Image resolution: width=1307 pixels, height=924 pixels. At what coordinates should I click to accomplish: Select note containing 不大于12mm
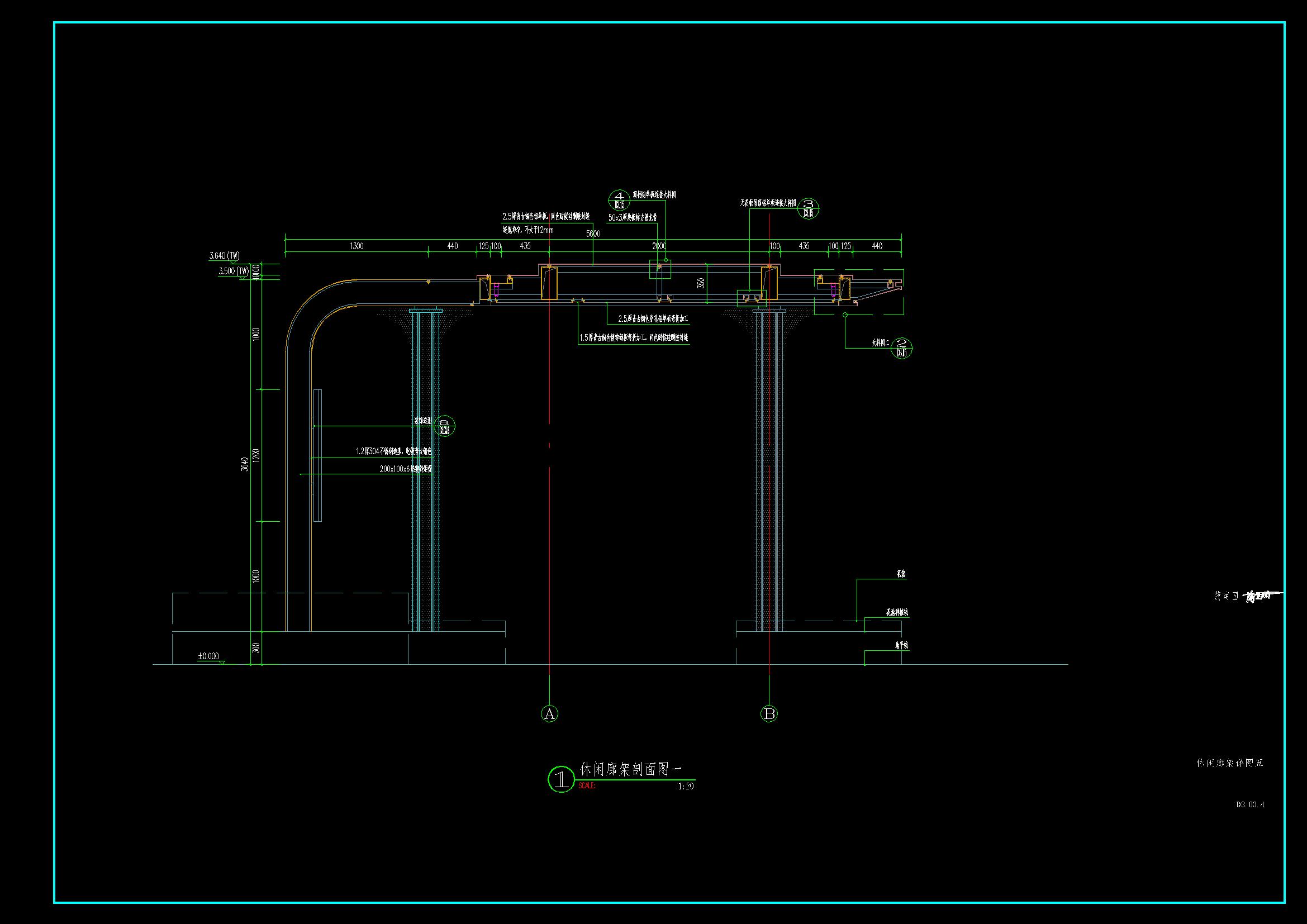527,230
